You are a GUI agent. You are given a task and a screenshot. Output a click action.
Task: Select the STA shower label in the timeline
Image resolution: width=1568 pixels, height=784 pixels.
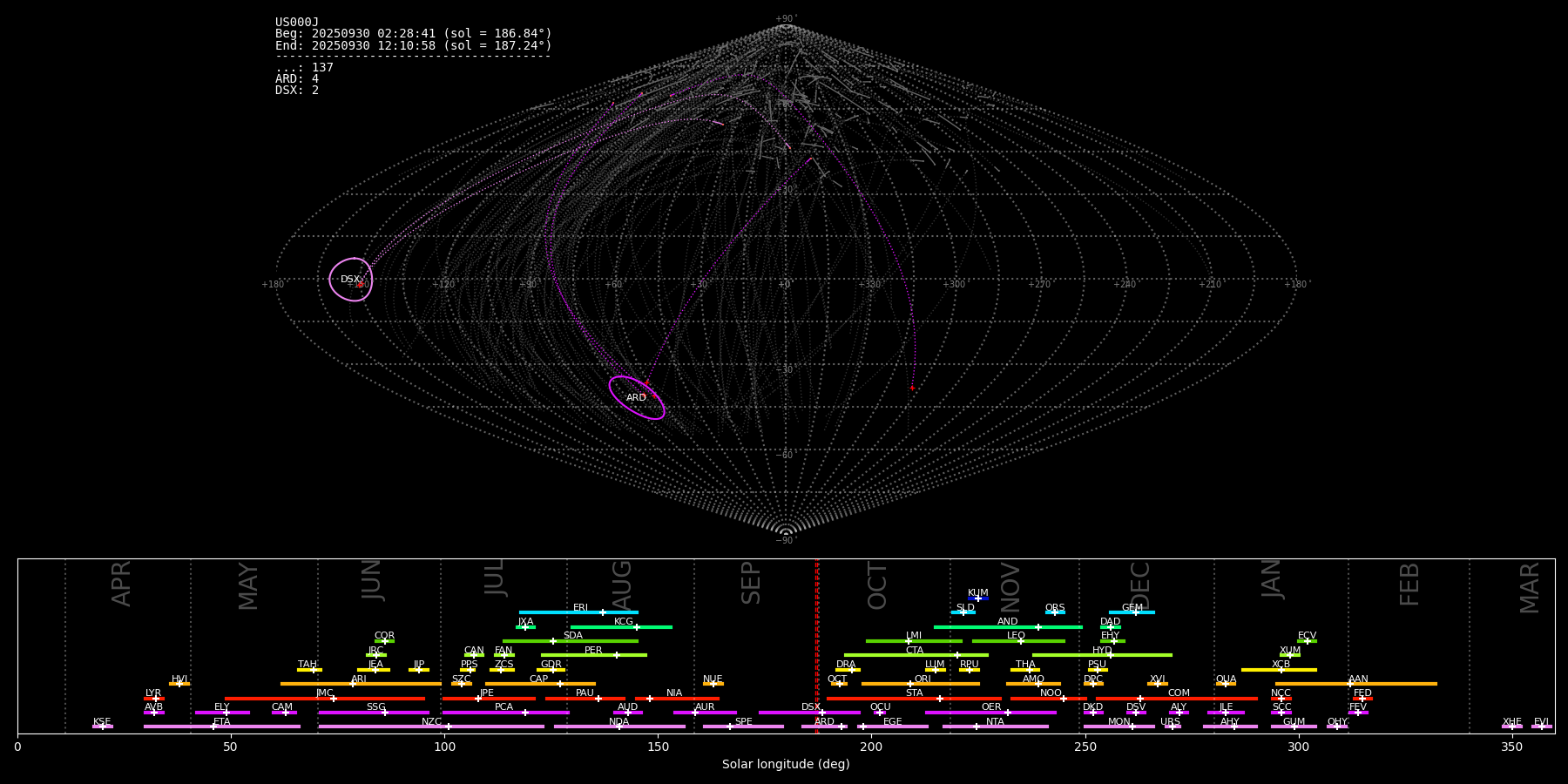click(x=914, y=693)
